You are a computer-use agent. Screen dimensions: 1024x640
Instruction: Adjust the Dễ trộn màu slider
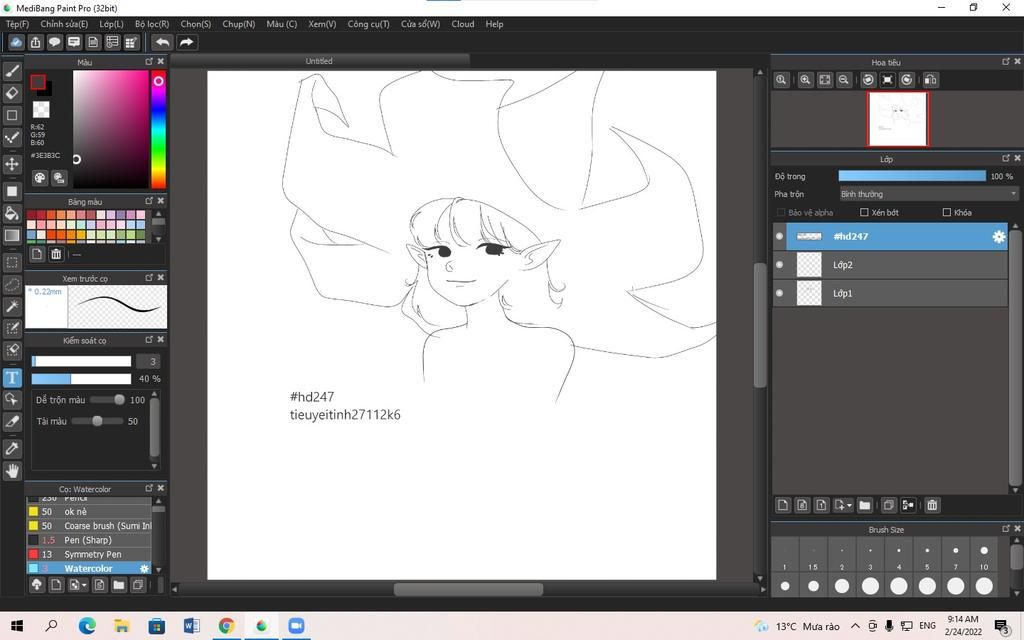[107, 400]
